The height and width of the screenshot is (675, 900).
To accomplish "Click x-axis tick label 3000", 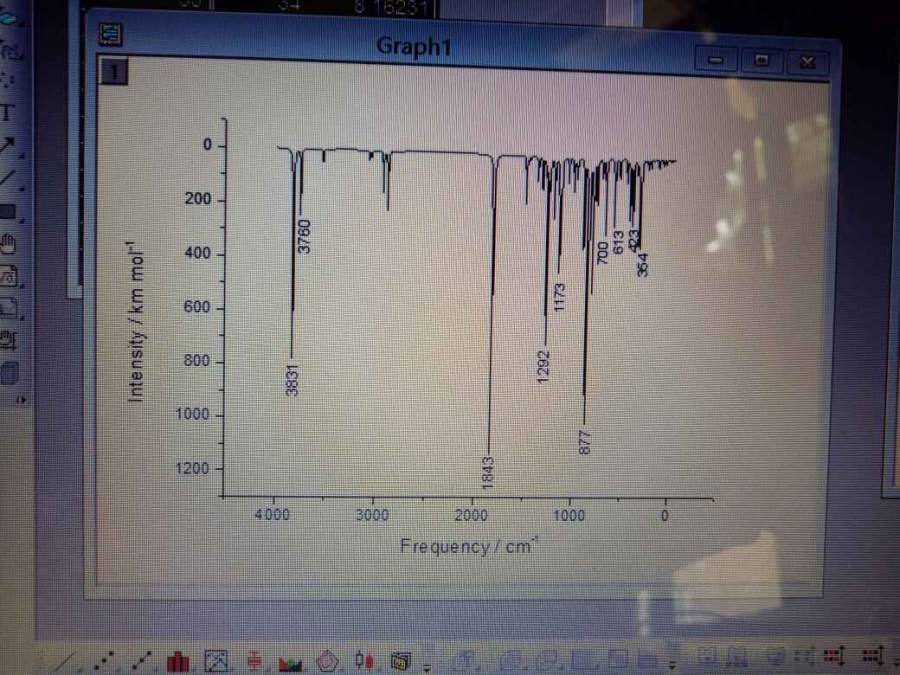I will coord(372,515).
